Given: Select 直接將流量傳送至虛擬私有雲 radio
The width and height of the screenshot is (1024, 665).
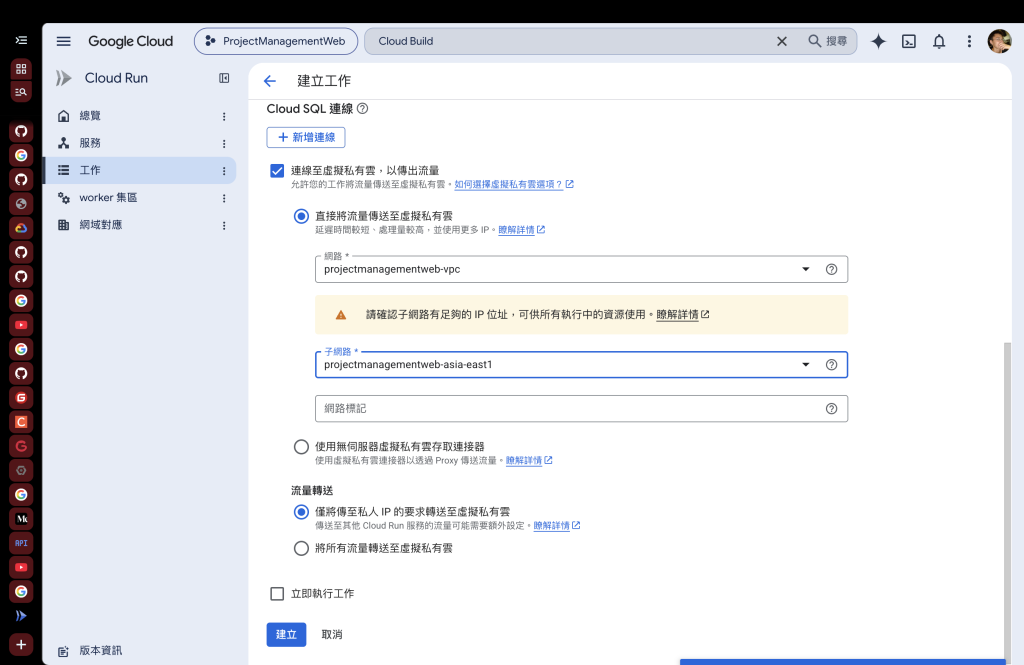Looking at the screenshot, I should [301, 216].
